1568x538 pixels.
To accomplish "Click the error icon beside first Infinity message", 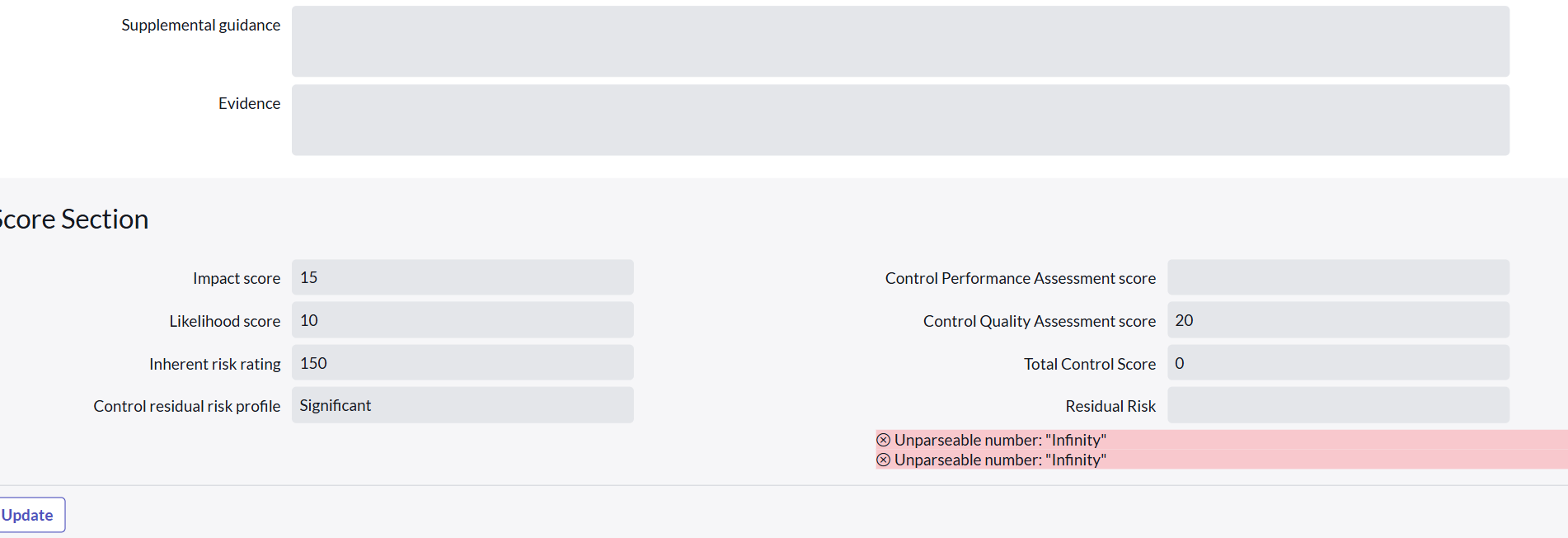I will [x=883, y=440].
